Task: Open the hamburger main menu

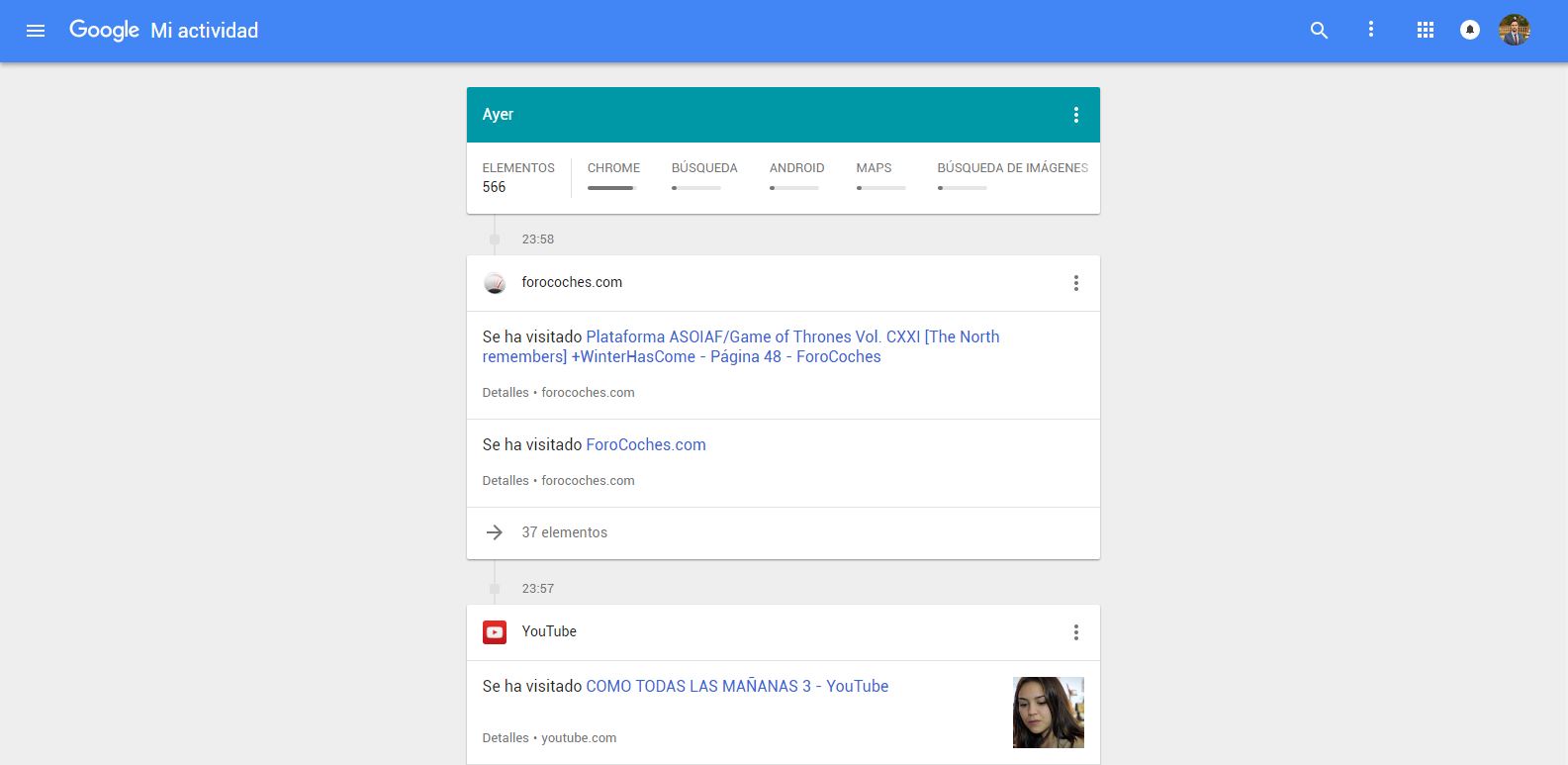Action: point(36,31)
